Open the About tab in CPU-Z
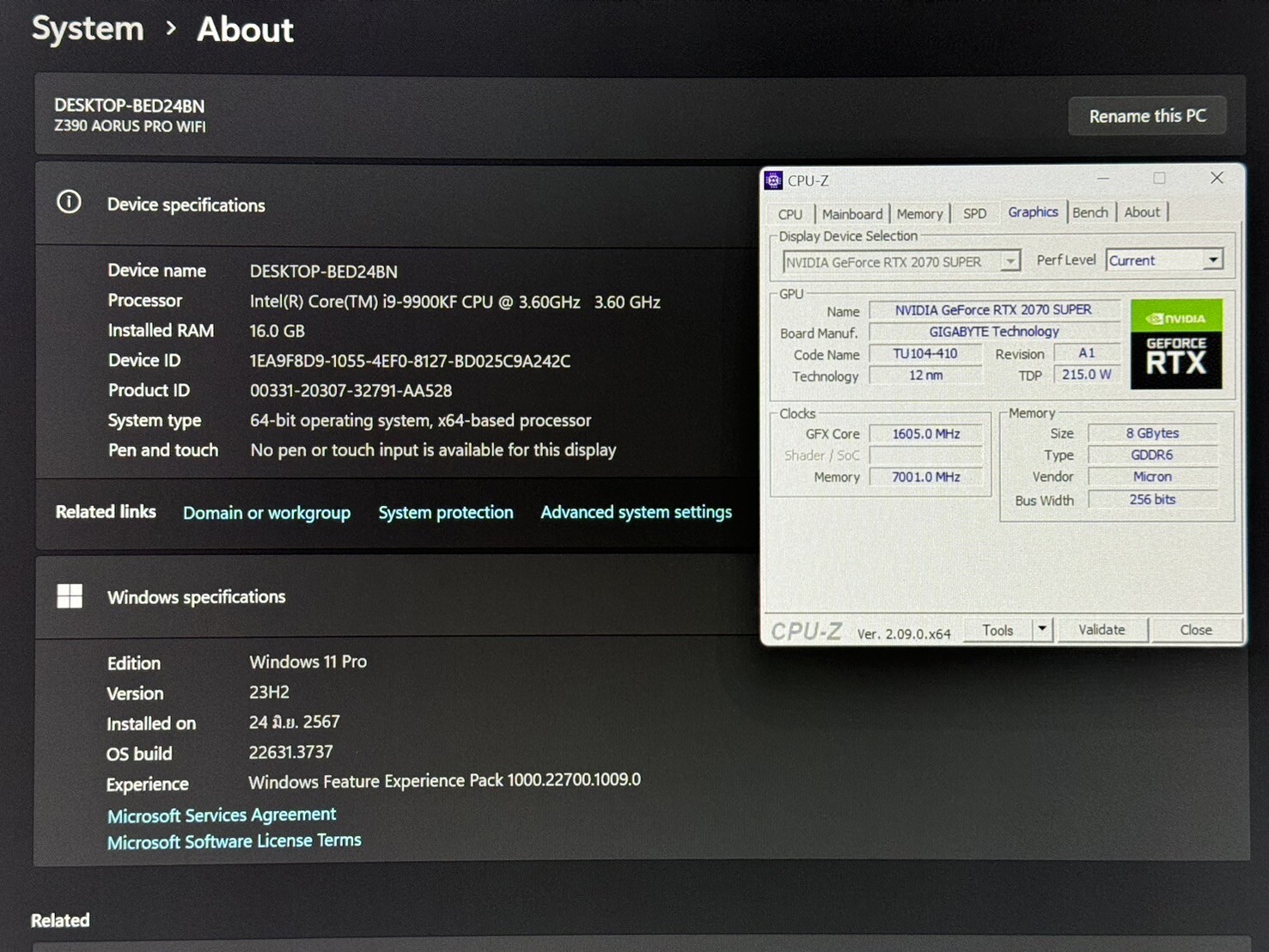 1142,211
